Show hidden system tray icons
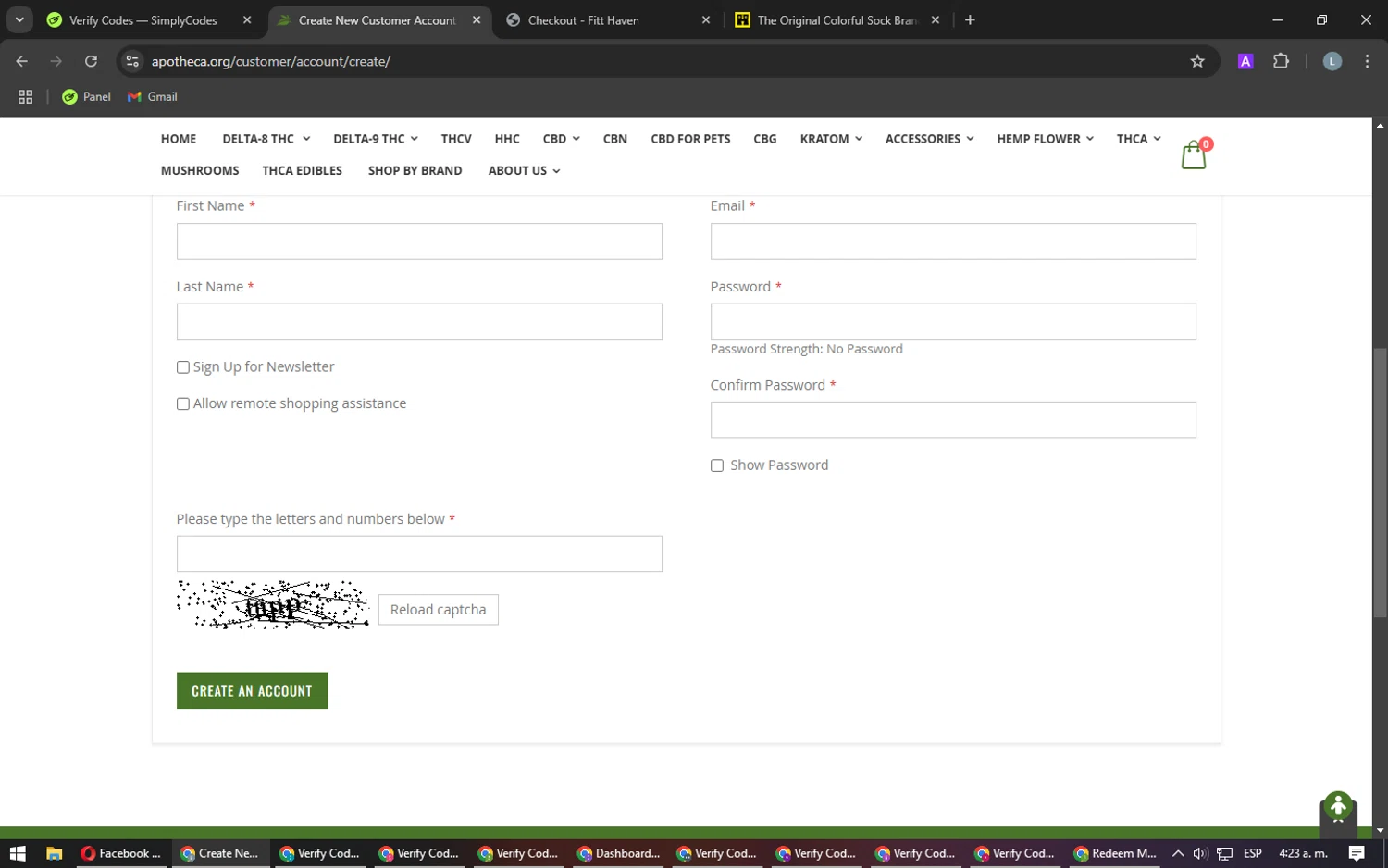The width and height of the screenshot is (1388, 868). pos(1178,853)
